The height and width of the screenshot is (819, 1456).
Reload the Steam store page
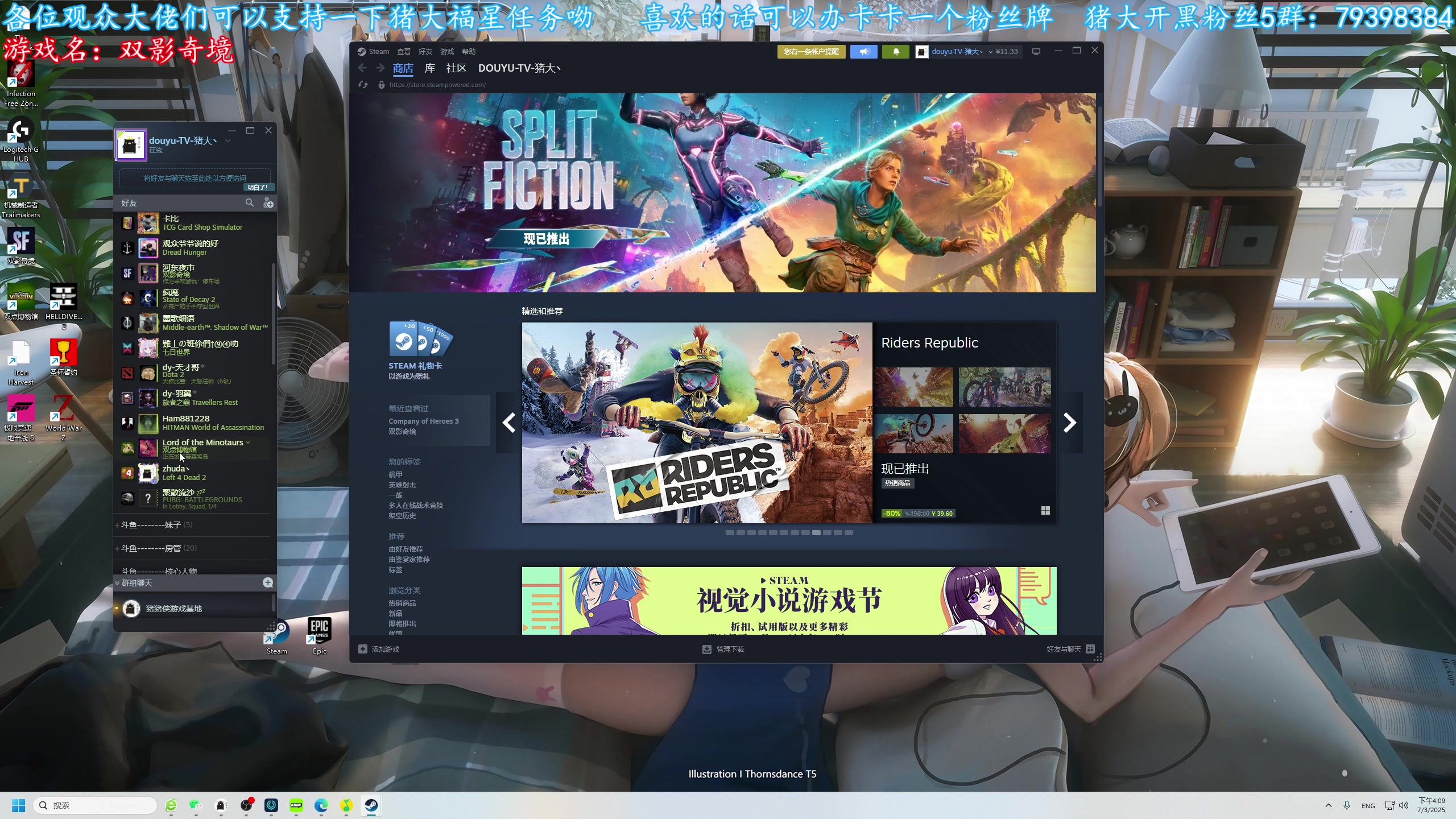(363, 85)
